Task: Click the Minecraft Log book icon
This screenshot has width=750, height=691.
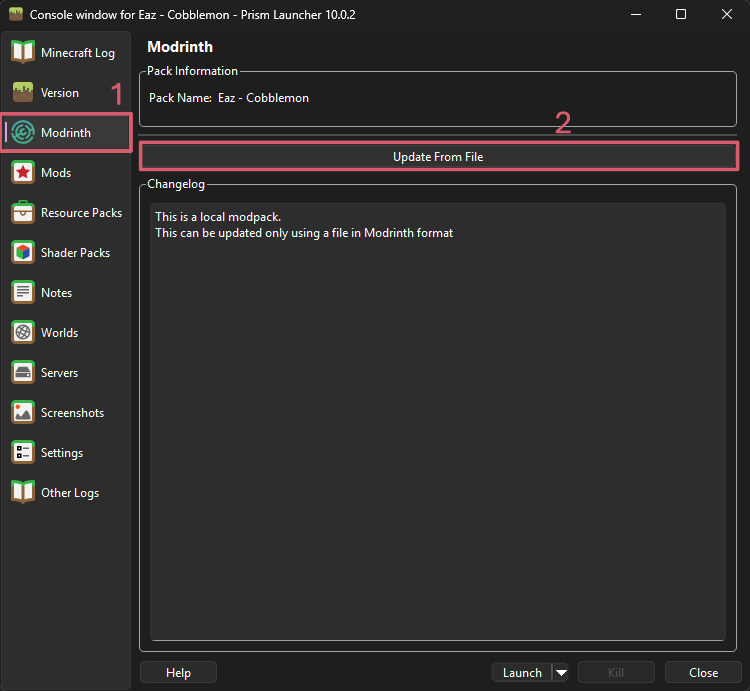Action: [x=22, y=52]
